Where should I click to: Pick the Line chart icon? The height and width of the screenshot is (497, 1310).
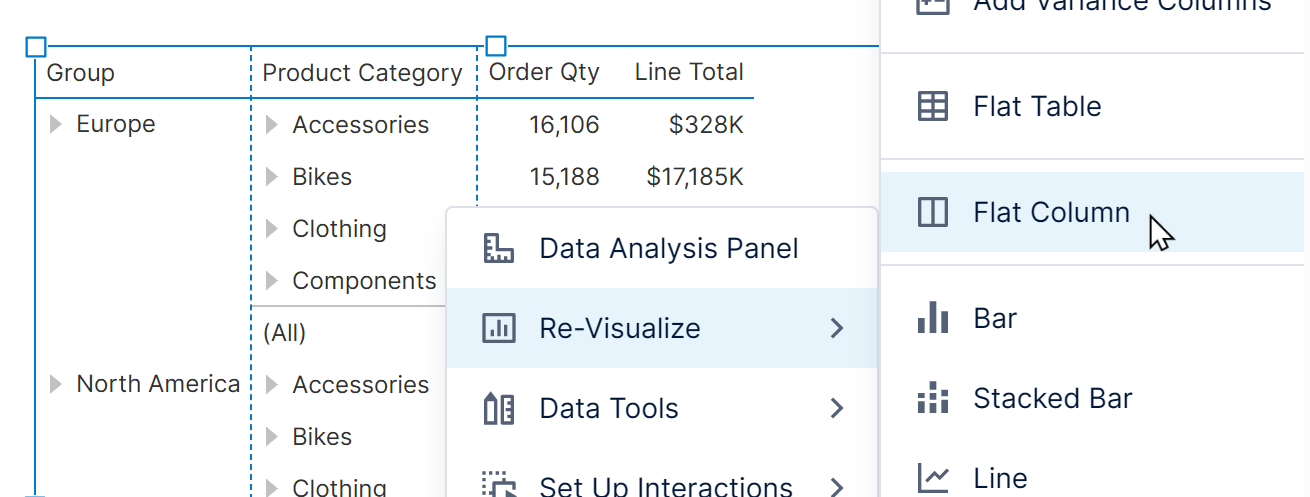tap(933, 478)
